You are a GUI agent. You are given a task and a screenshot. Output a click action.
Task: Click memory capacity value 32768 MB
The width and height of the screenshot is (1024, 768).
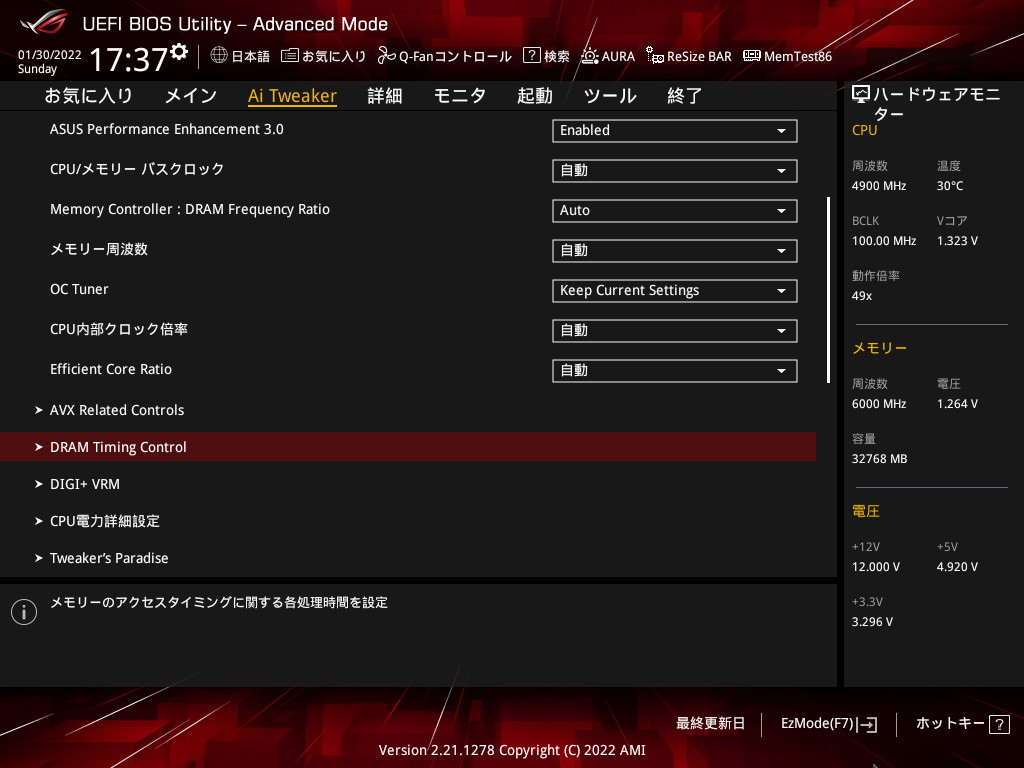pos(880,459)
